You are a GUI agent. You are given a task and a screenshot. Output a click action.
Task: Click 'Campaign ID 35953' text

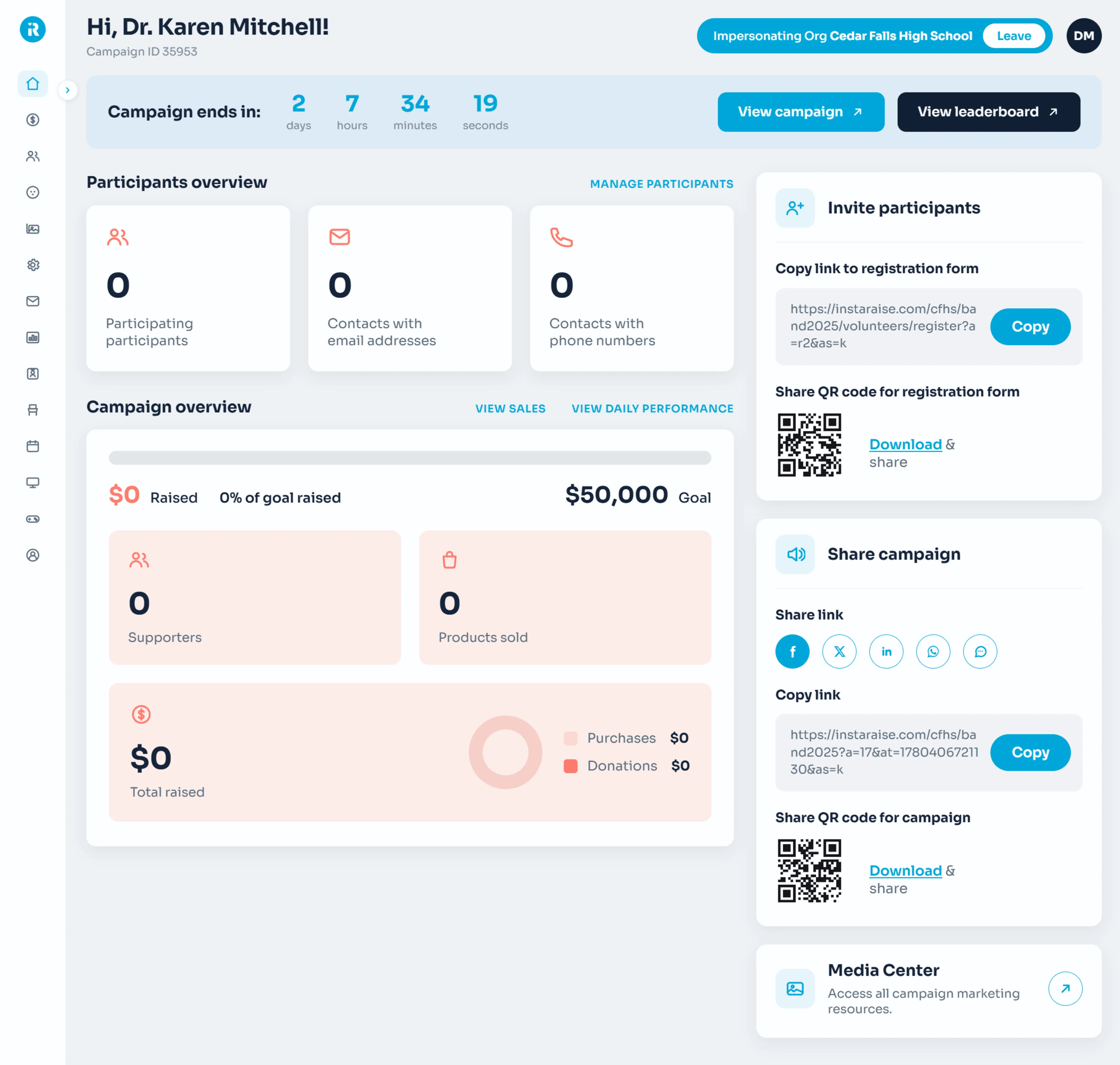[142, 51]
